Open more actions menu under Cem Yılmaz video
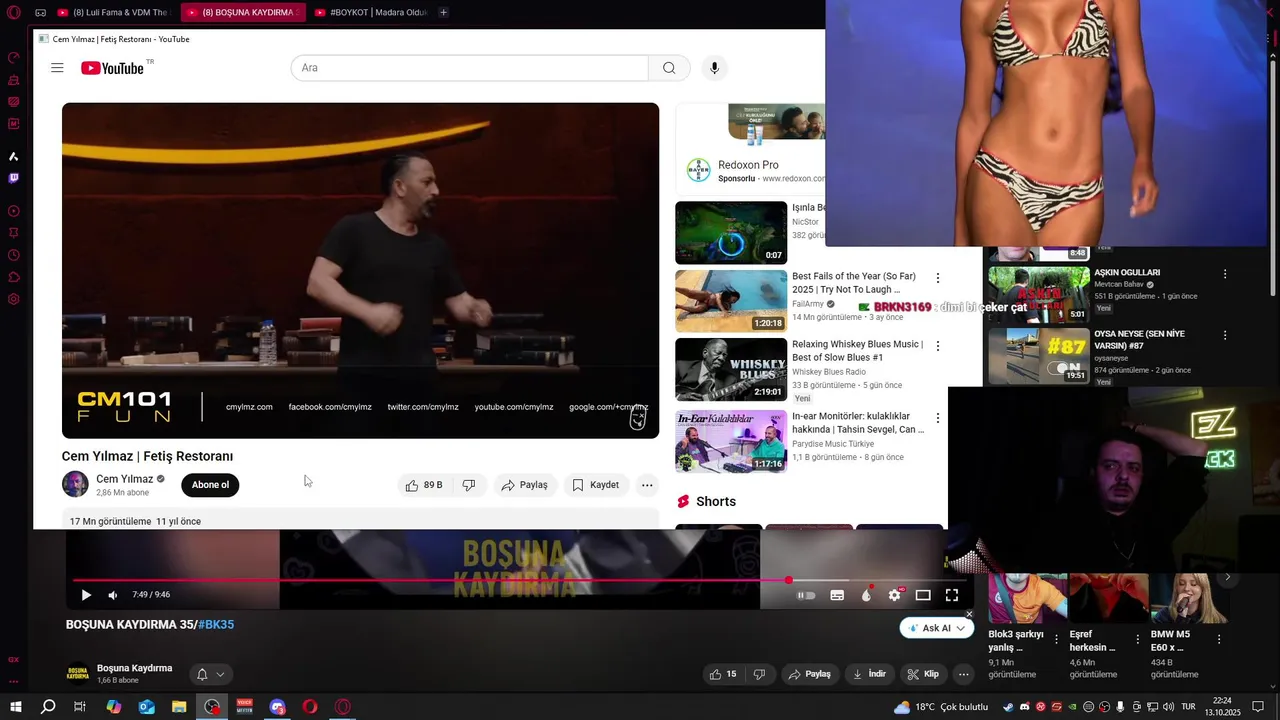The image size is (1280, 720). click(x=647, y=485)
